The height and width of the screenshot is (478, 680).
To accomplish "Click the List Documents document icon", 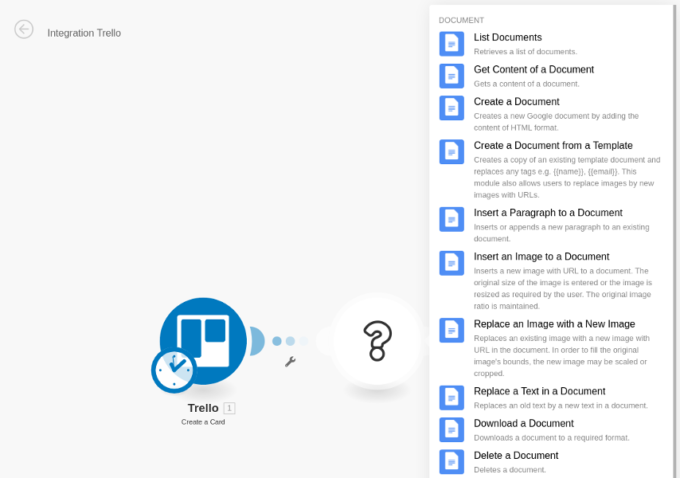I will coord(452,43).
